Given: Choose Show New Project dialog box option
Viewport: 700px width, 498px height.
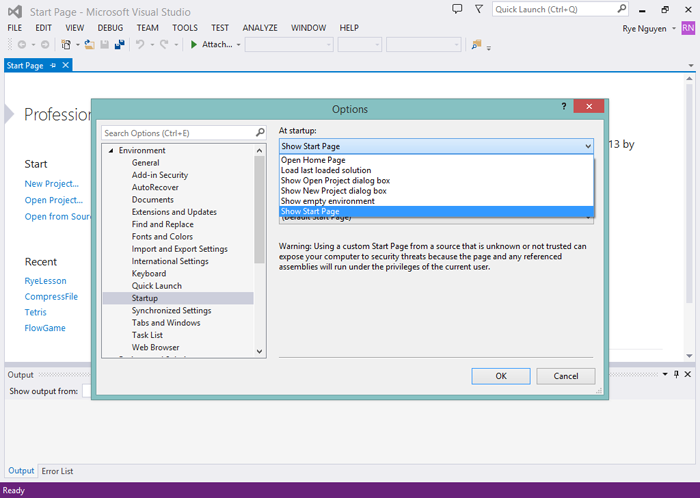Looking at the screenshot, I should 436,191.
